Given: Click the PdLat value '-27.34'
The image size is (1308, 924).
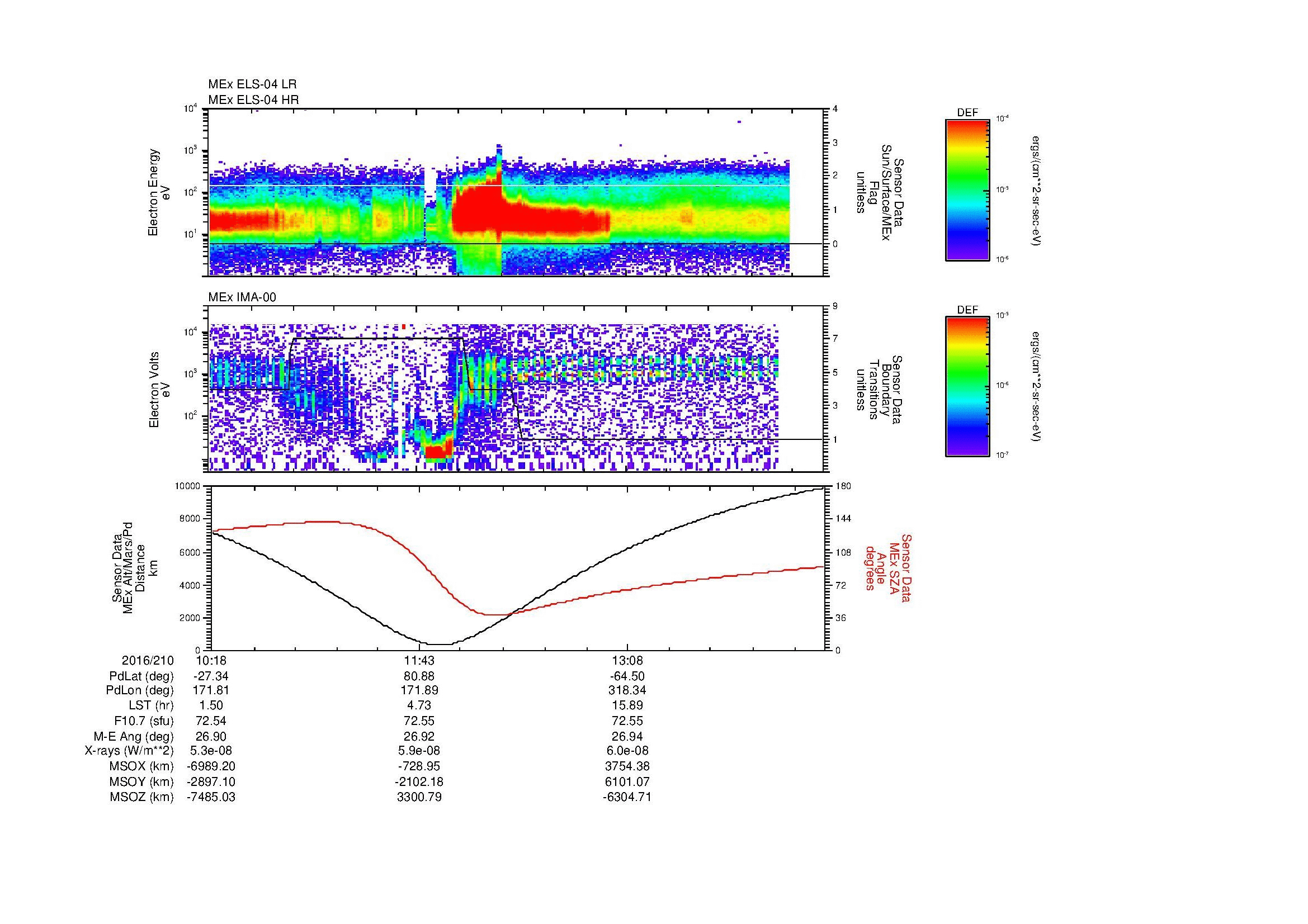Looking at the screenshot, I should tap(211, 676).
